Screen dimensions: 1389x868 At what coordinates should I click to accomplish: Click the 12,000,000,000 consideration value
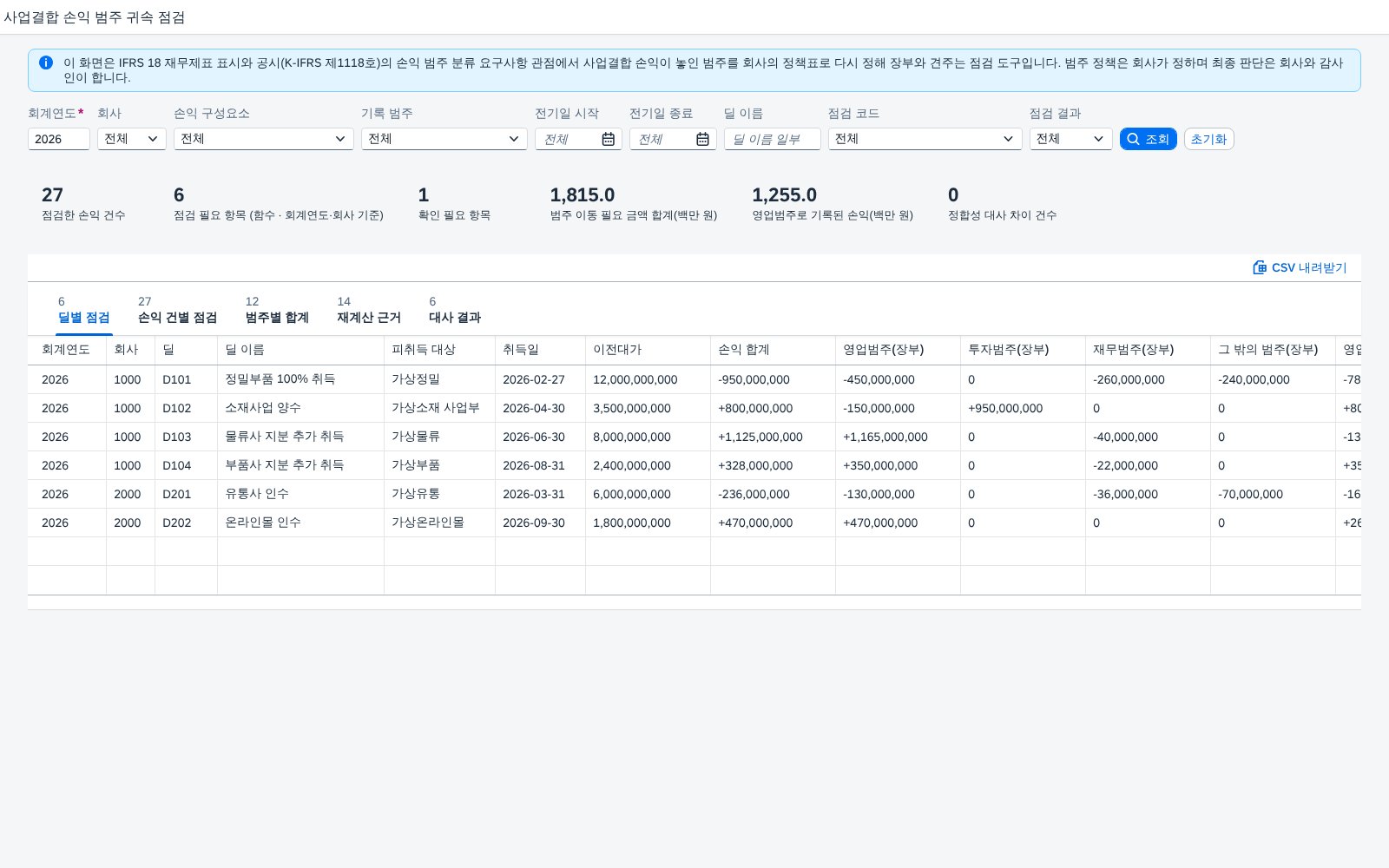635,380
